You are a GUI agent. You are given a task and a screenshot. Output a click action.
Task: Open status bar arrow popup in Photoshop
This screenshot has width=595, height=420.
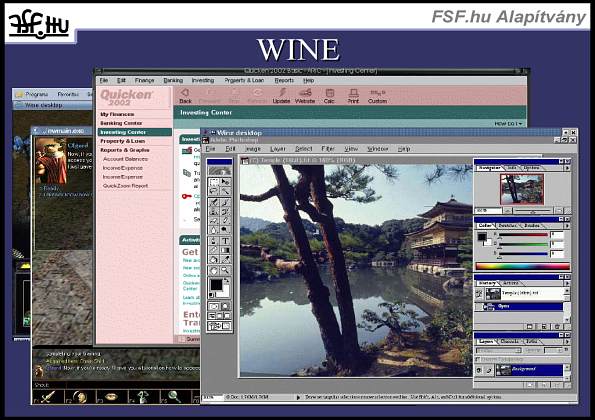298,397
